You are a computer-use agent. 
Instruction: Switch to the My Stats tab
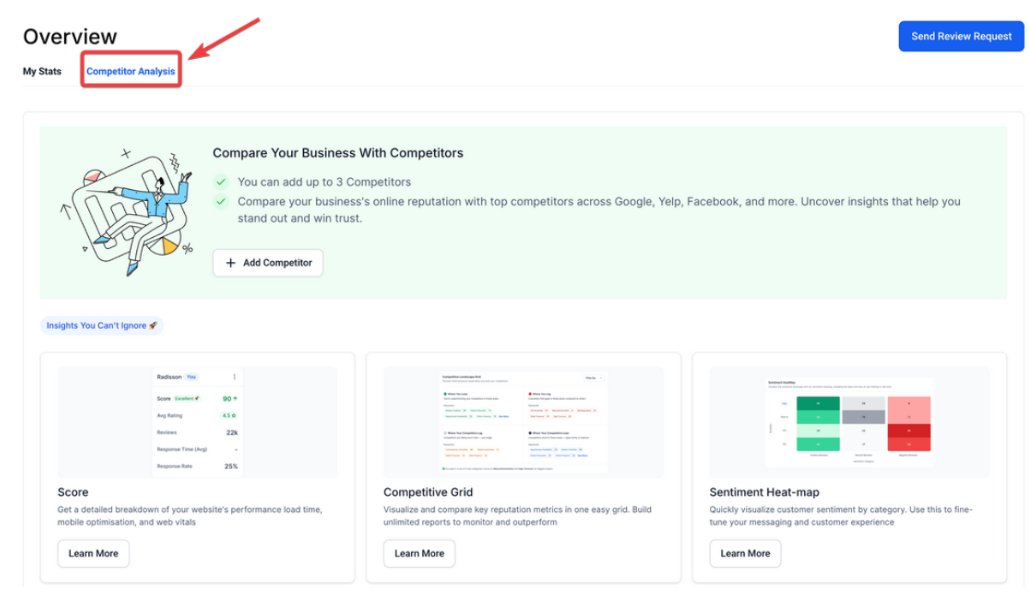[42, 72]
